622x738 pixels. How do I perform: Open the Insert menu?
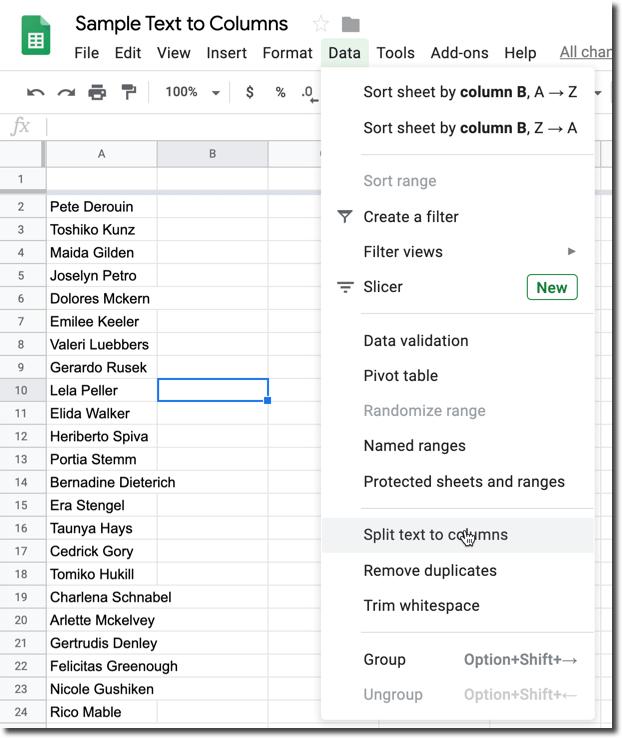pyautogui.click(x=226, y=53)
